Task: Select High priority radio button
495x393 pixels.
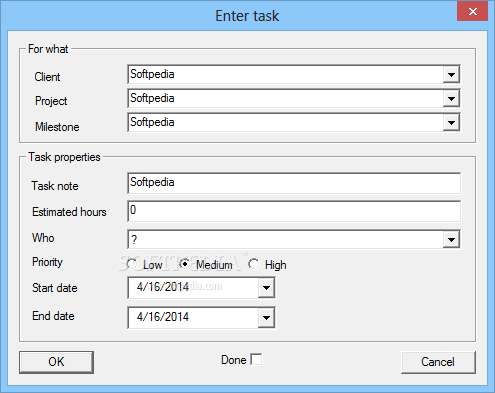Action: tap(253, 264)
